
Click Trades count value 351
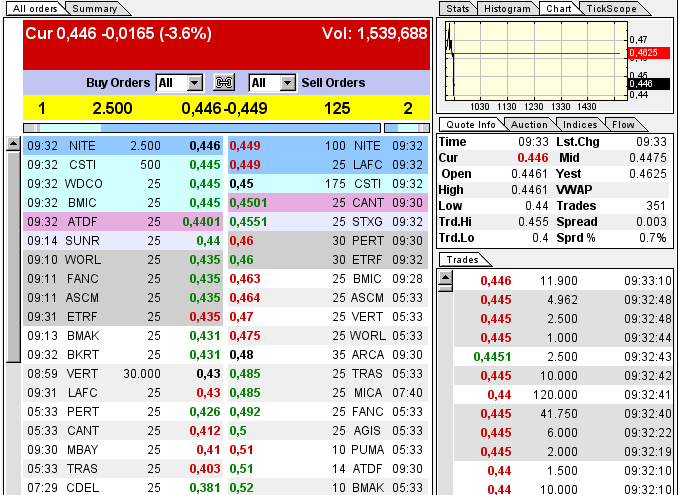pos(656,206)
